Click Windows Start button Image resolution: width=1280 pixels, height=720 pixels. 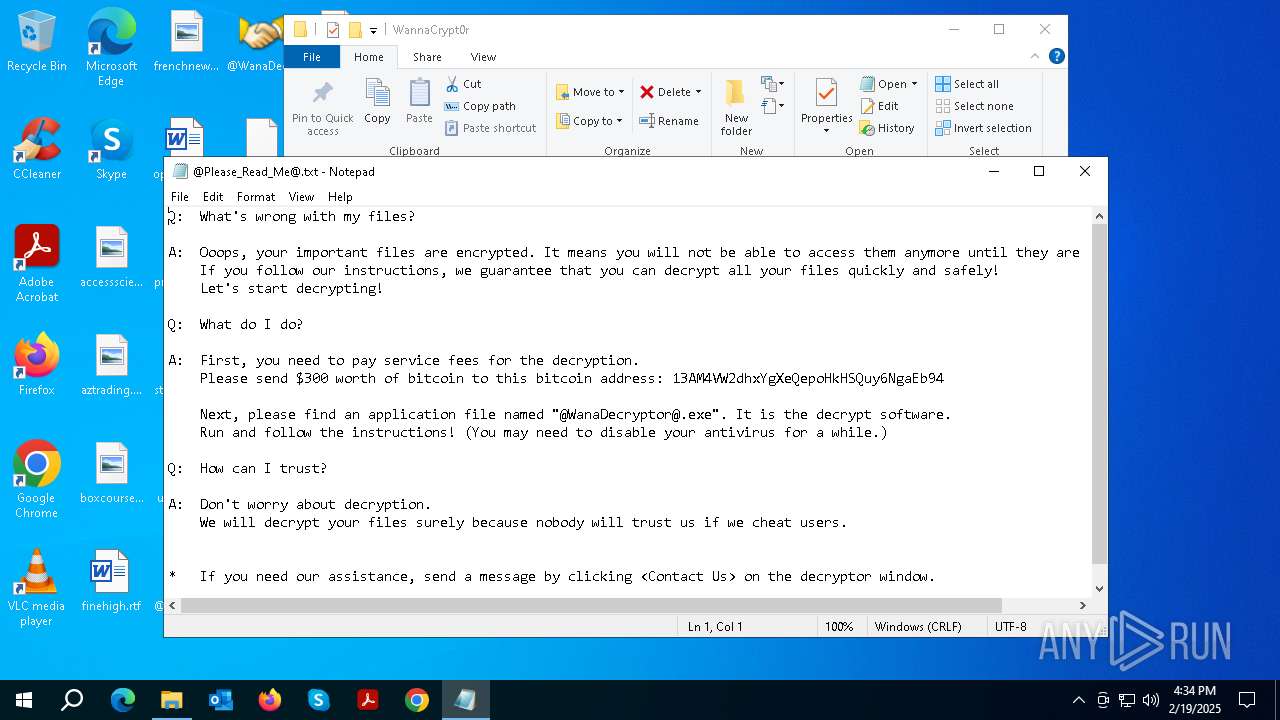[24, 700]
